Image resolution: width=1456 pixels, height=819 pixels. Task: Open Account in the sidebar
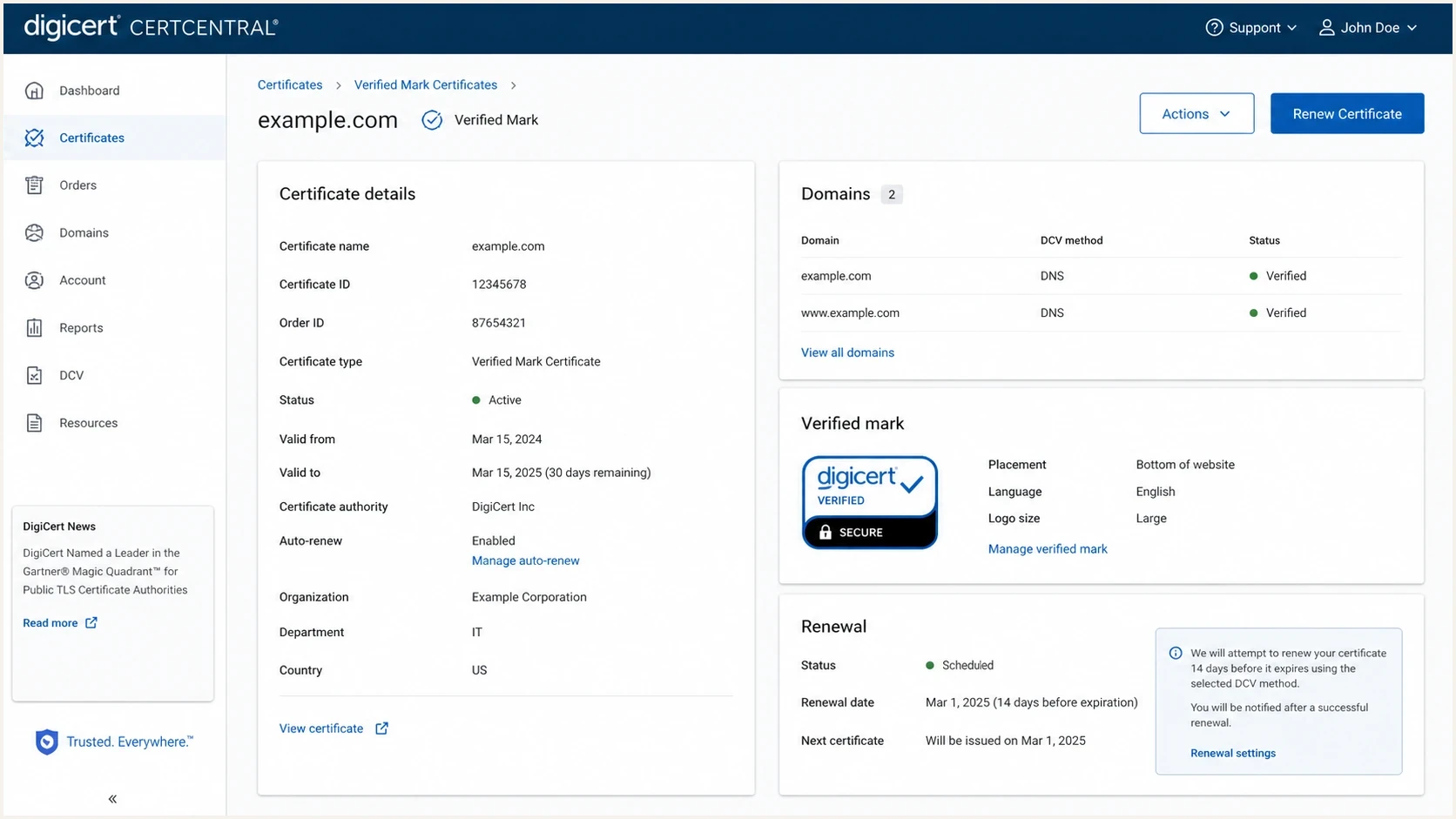[x=114, y=280]
